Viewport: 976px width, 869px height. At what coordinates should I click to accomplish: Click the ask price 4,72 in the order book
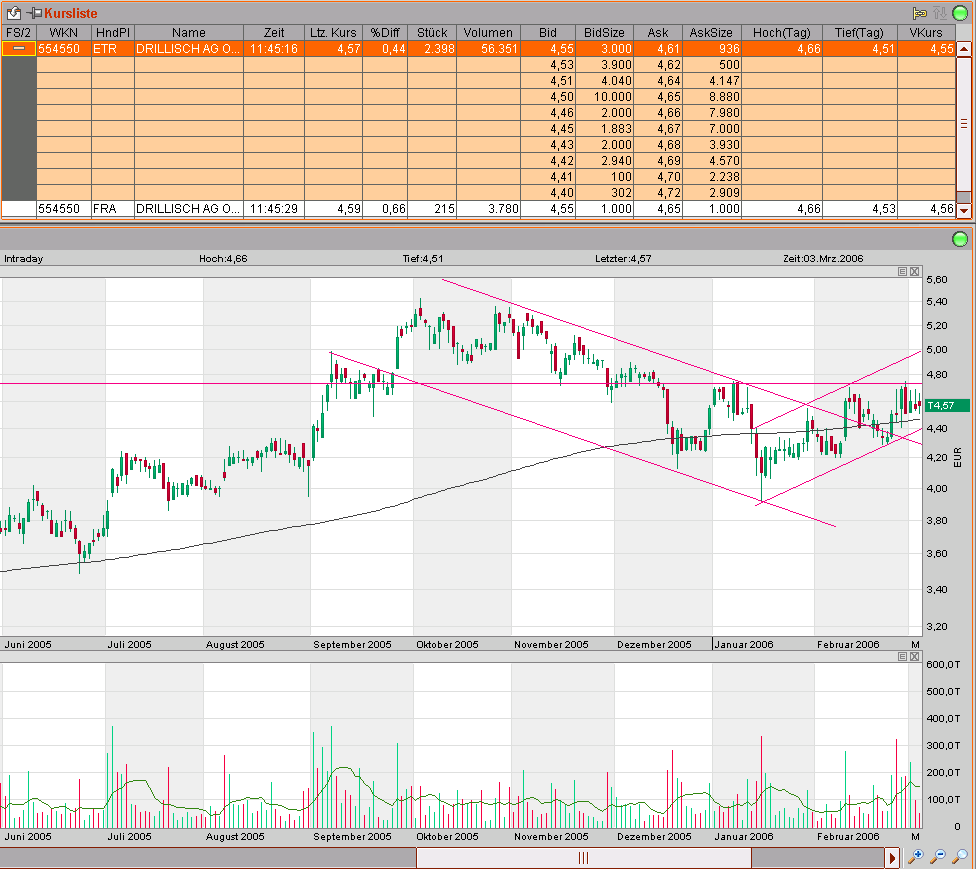tap(657, 193)
